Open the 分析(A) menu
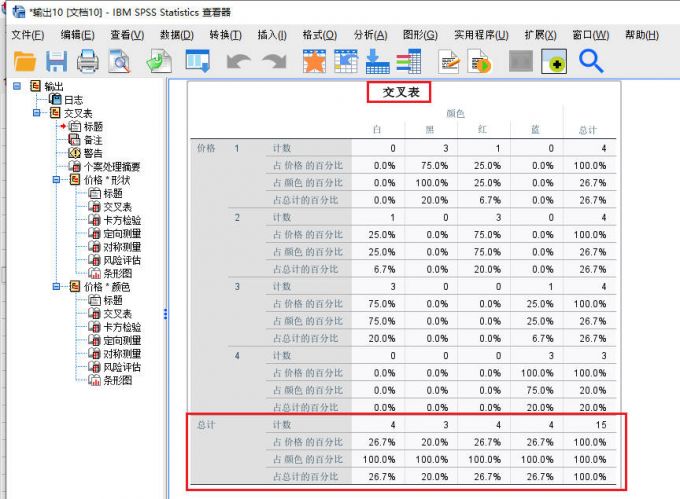 370,35
